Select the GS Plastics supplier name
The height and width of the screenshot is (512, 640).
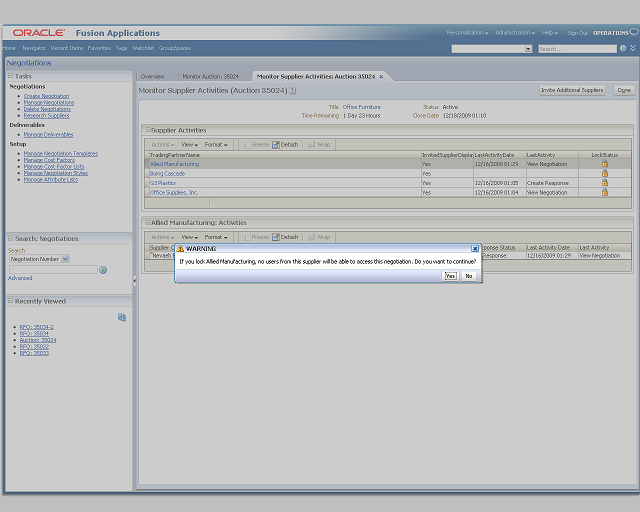pos(163,183)
